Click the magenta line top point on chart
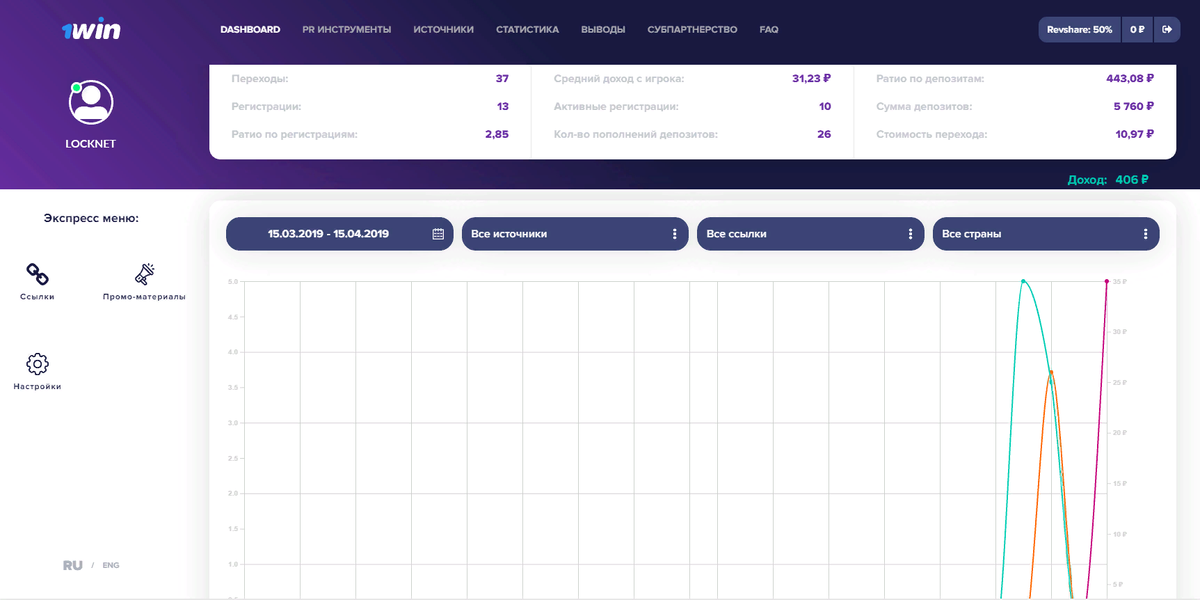This screenshot has width=1200, height=600. pos(1106,281)
